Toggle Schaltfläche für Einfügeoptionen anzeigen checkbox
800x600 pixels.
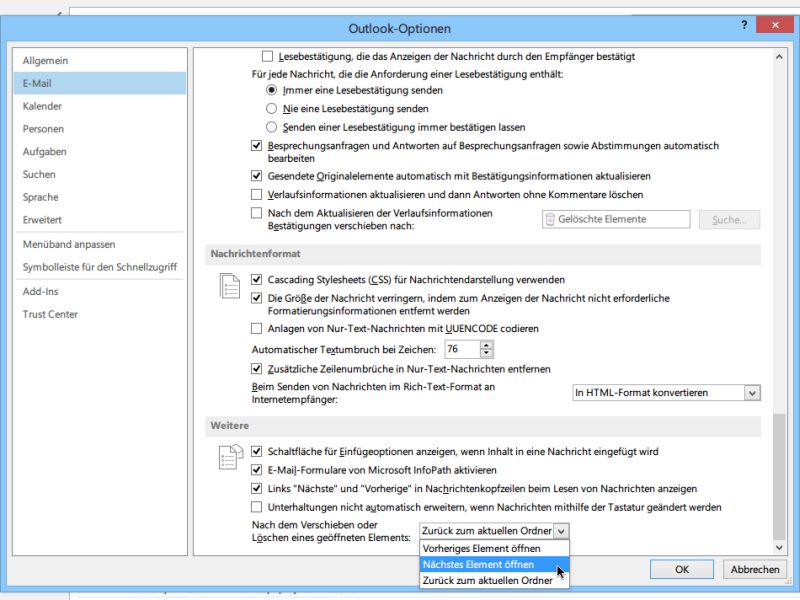pos(257,452)
